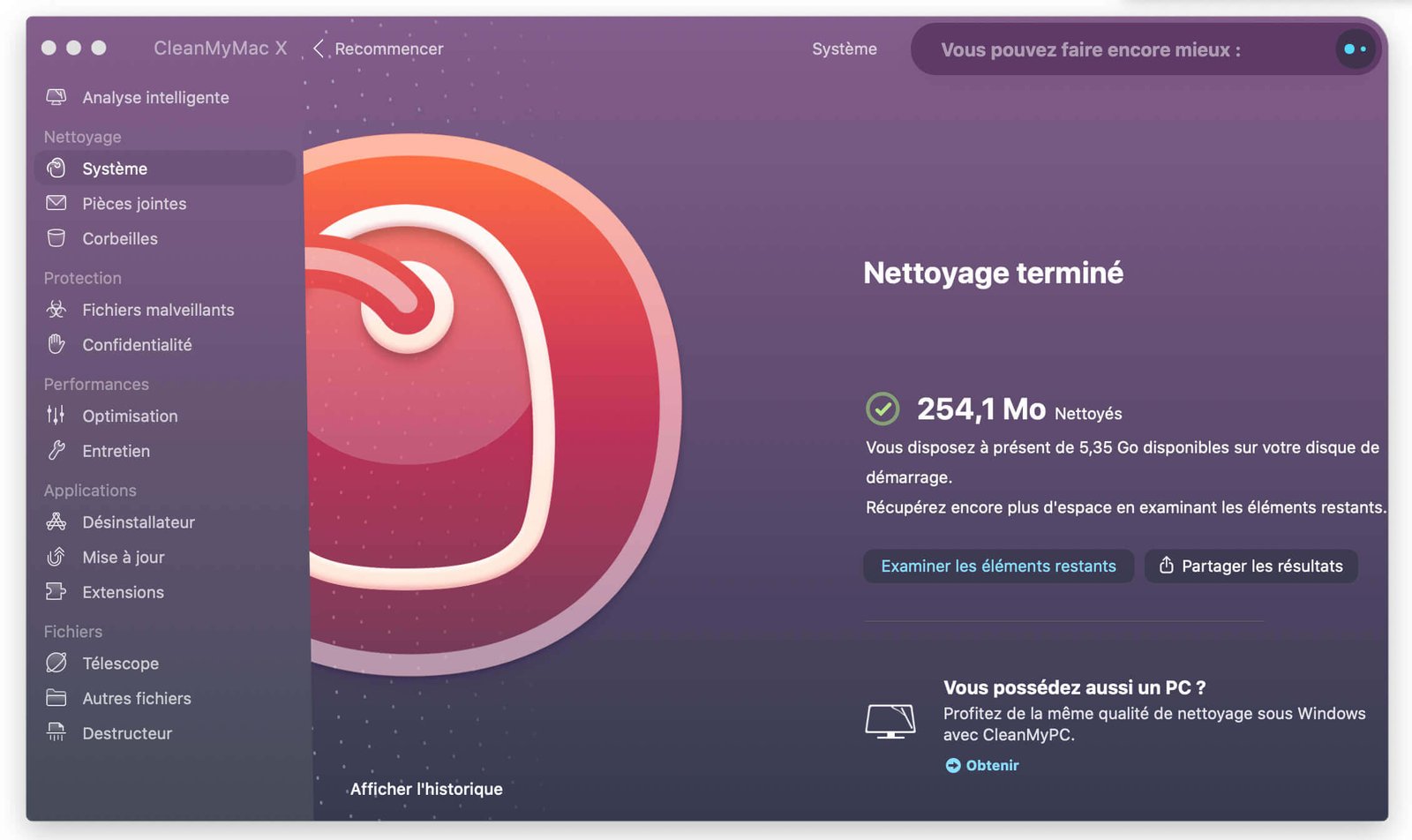Open the Entretien module
Viewport: 1412px width, 840px height.
pos(164,451)
